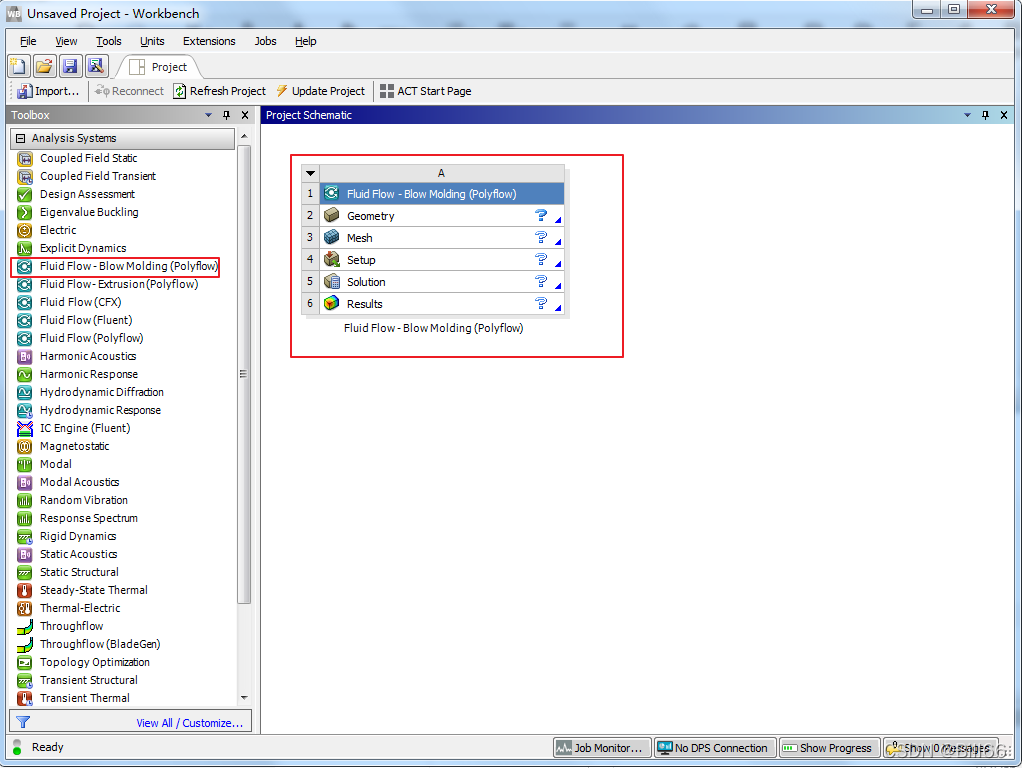Select Fluid Flow (Fluent) in Toolbox
Screen dimensions: 1022x768
pyautogui.click(x=85, y=320)
